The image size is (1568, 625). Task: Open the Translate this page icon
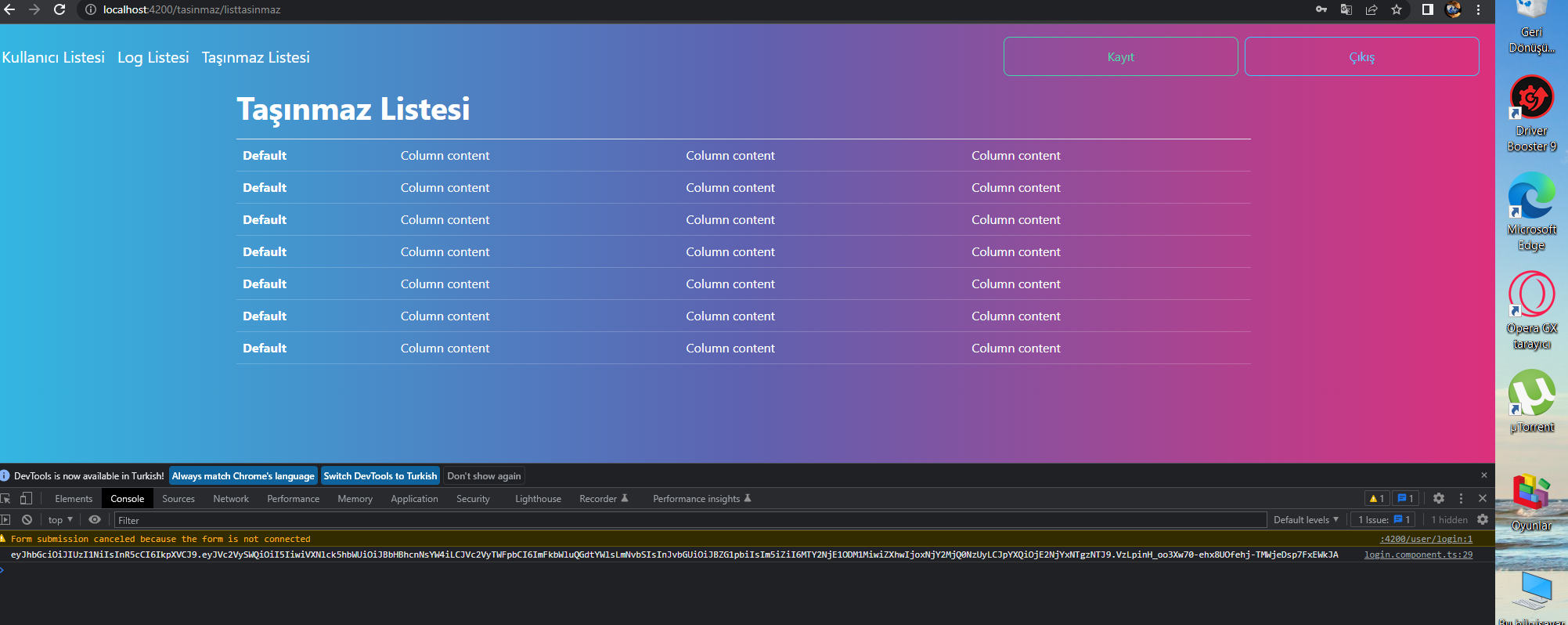(1346, 9)
